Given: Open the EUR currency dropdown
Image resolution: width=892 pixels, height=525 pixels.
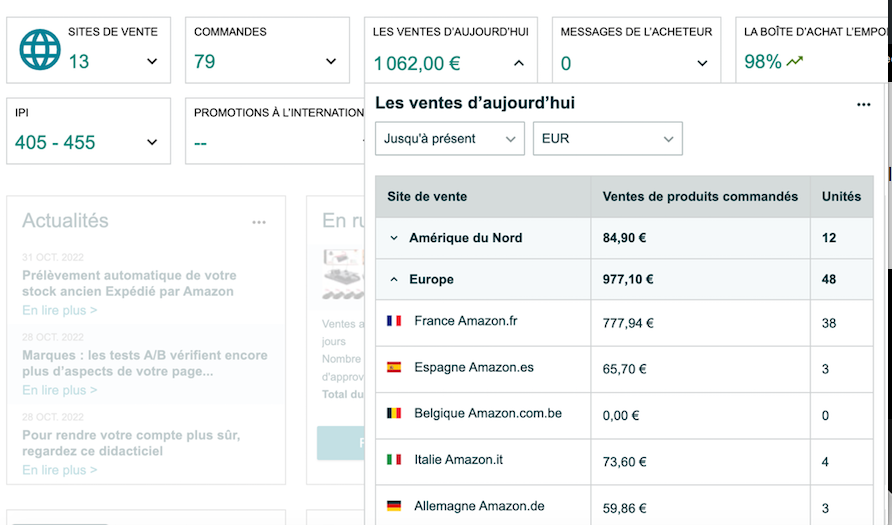Looking at the screenshot, I should click(x=608, y=138).
